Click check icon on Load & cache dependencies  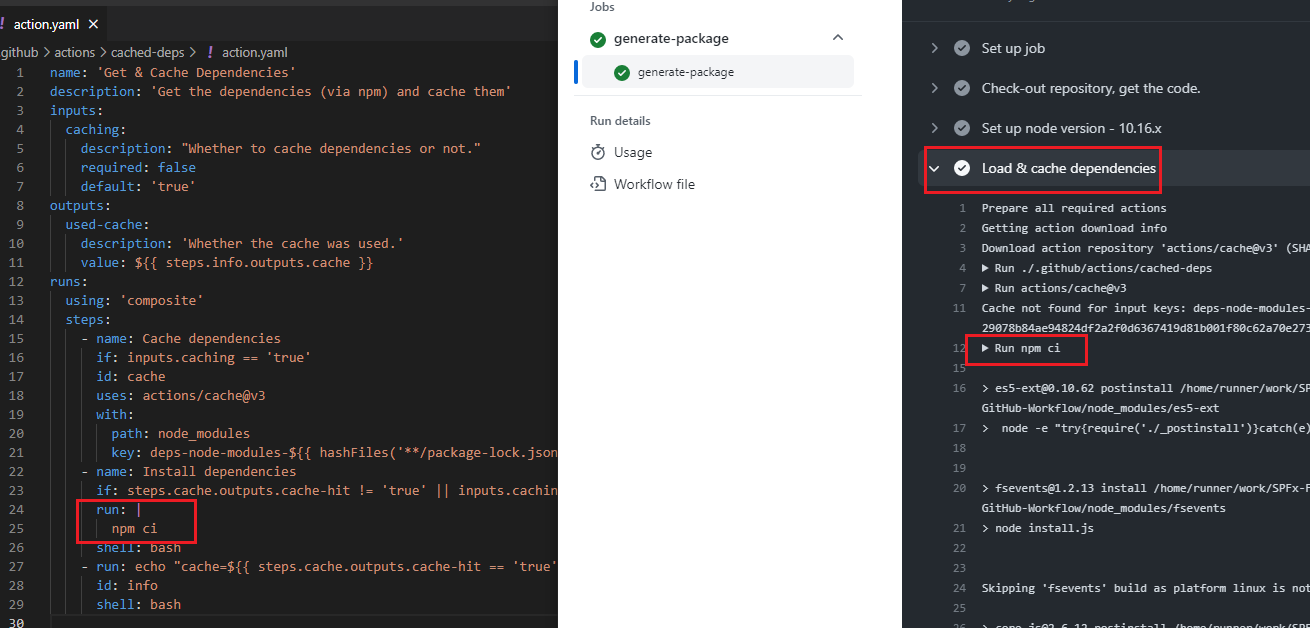pos(962,168)
